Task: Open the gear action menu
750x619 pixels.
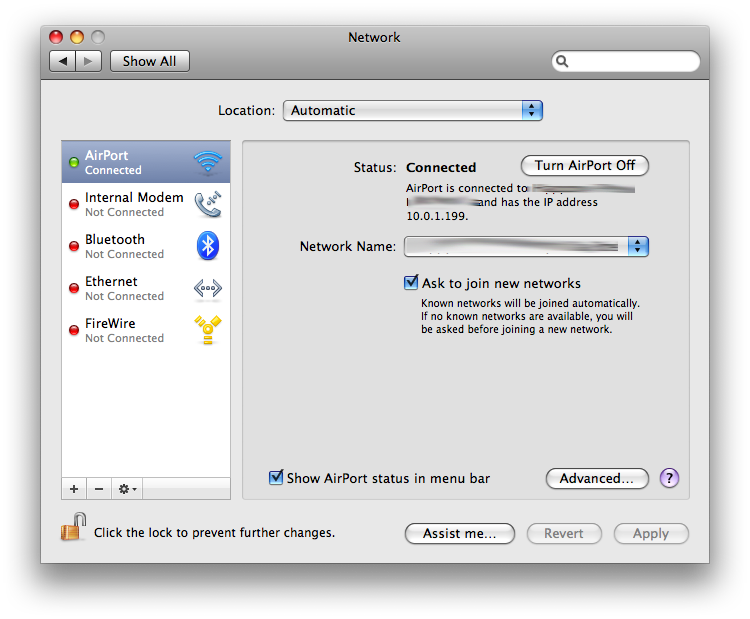Action: (x=127, y=489)
